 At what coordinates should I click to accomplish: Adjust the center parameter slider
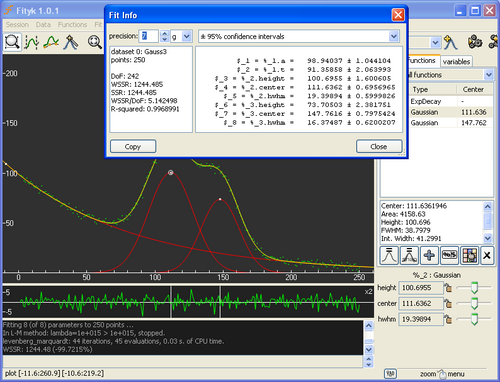point(474,303)
